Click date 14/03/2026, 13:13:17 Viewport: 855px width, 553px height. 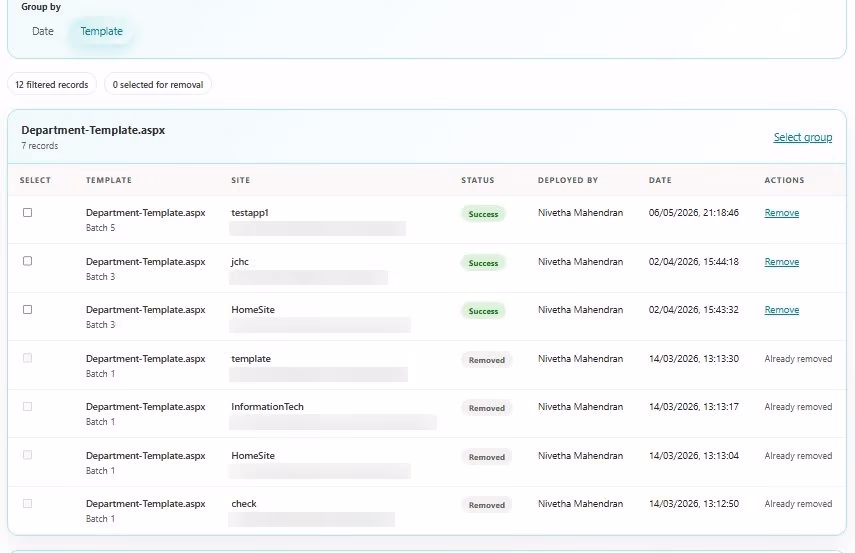click(x=694, y=407)
